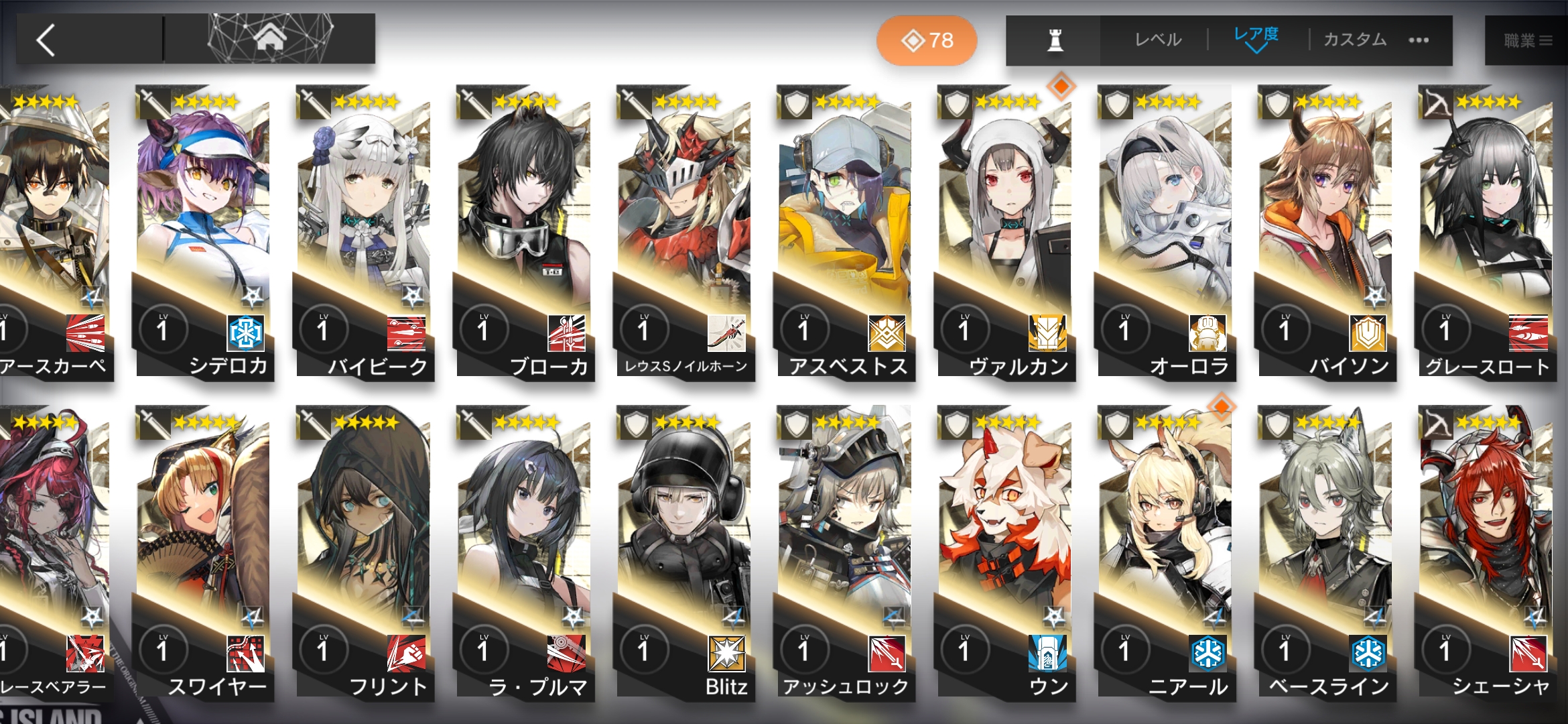Open the シェーシャ operator card
The width and height of the screenshot is (1568, 724).
click(1486, 554)
